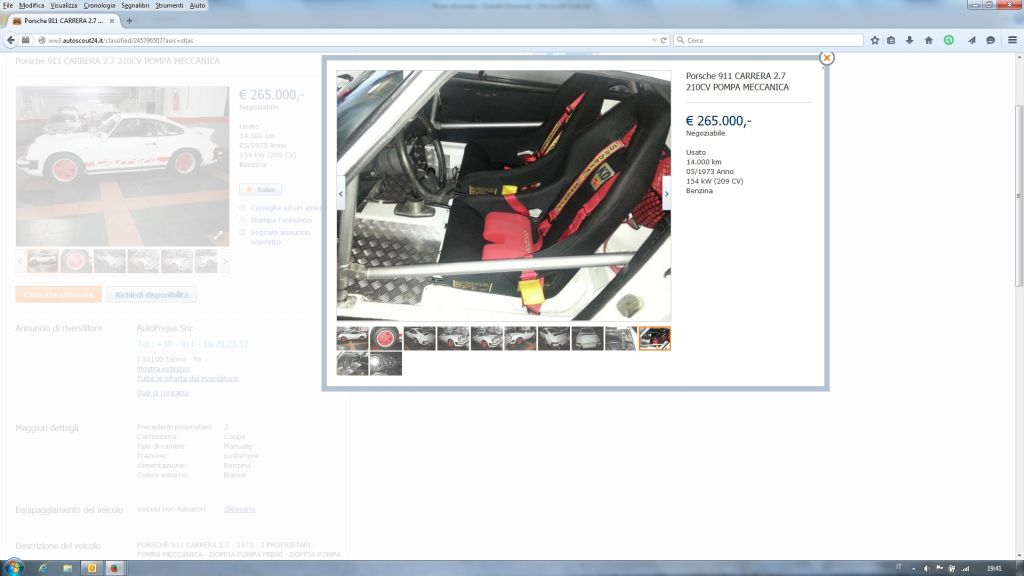The height and width of the screenshot is (576, 1024).
Task: Open a new browser tab
Action: coord(129,21)
